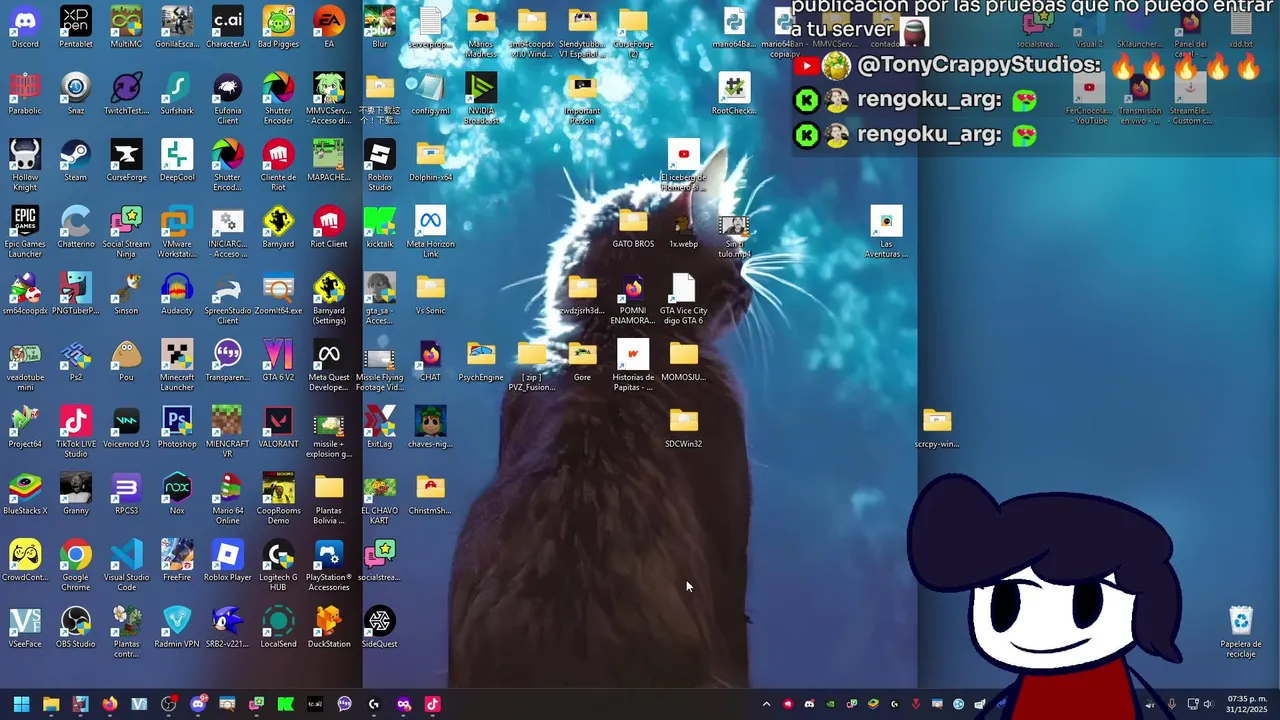Image resolution: width=1280 pixels, height=720 pixels.
Task: Switch to Firefox in the taskbar
Action: tap(110, 704)
